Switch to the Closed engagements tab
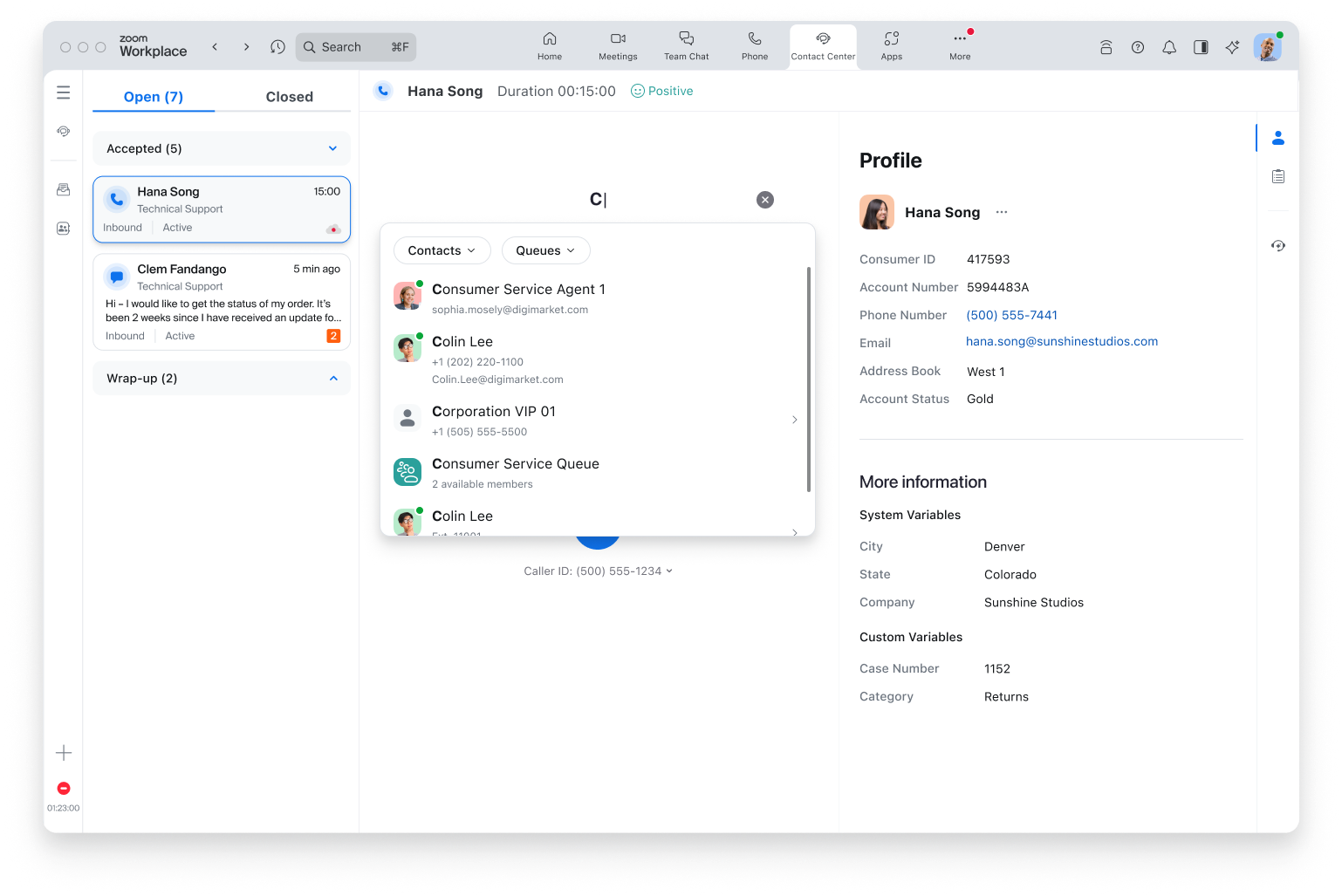Viewport: 1342px width, 896px height. (289, 97)
